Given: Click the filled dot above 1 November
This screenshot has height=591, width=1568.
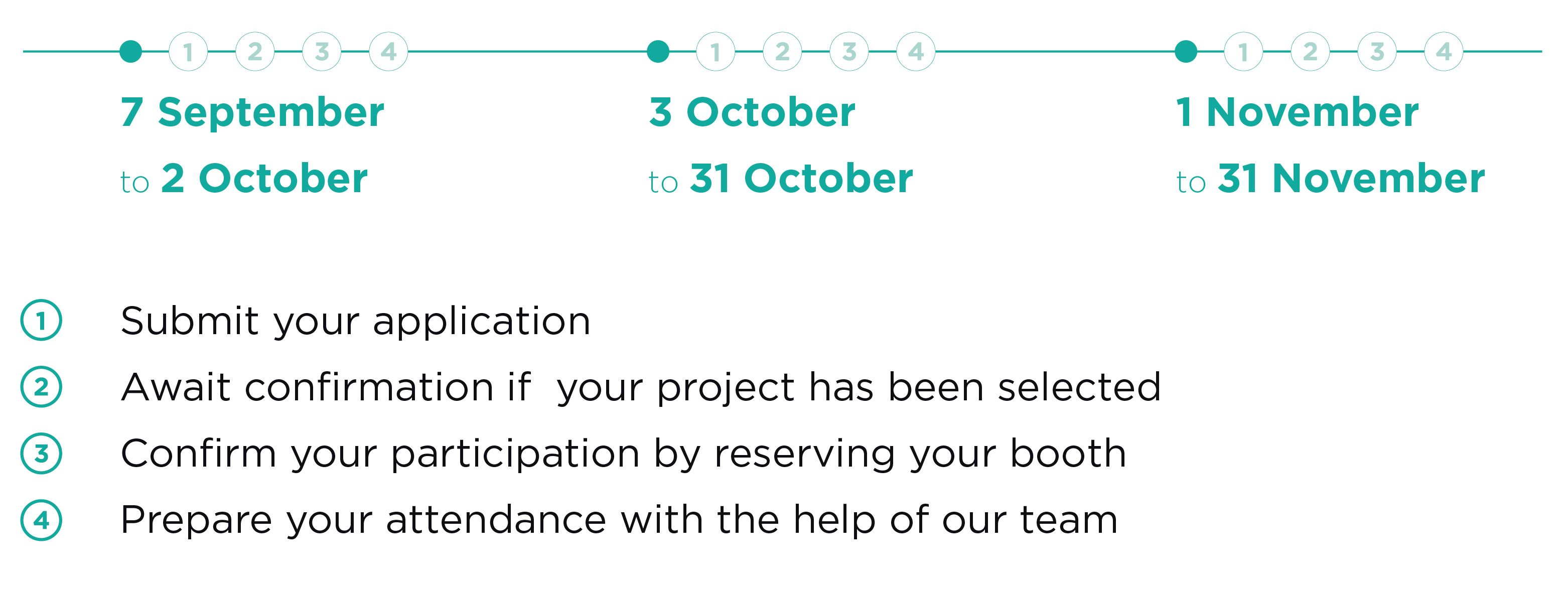Looking at the screenshot, I should pyautogui.click(x=1186, y=52).
